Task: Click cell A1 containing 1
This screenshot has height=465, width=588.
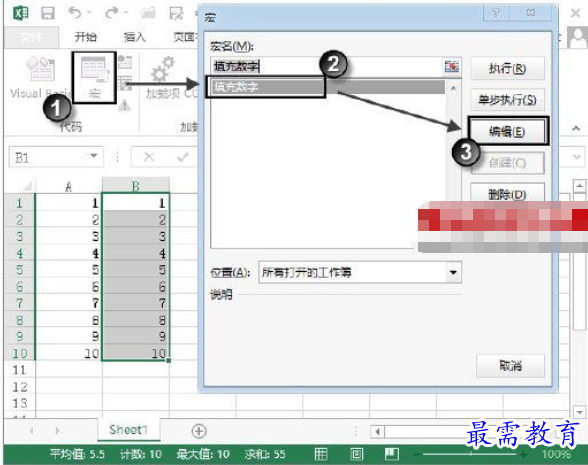Action: pos(68,203)
